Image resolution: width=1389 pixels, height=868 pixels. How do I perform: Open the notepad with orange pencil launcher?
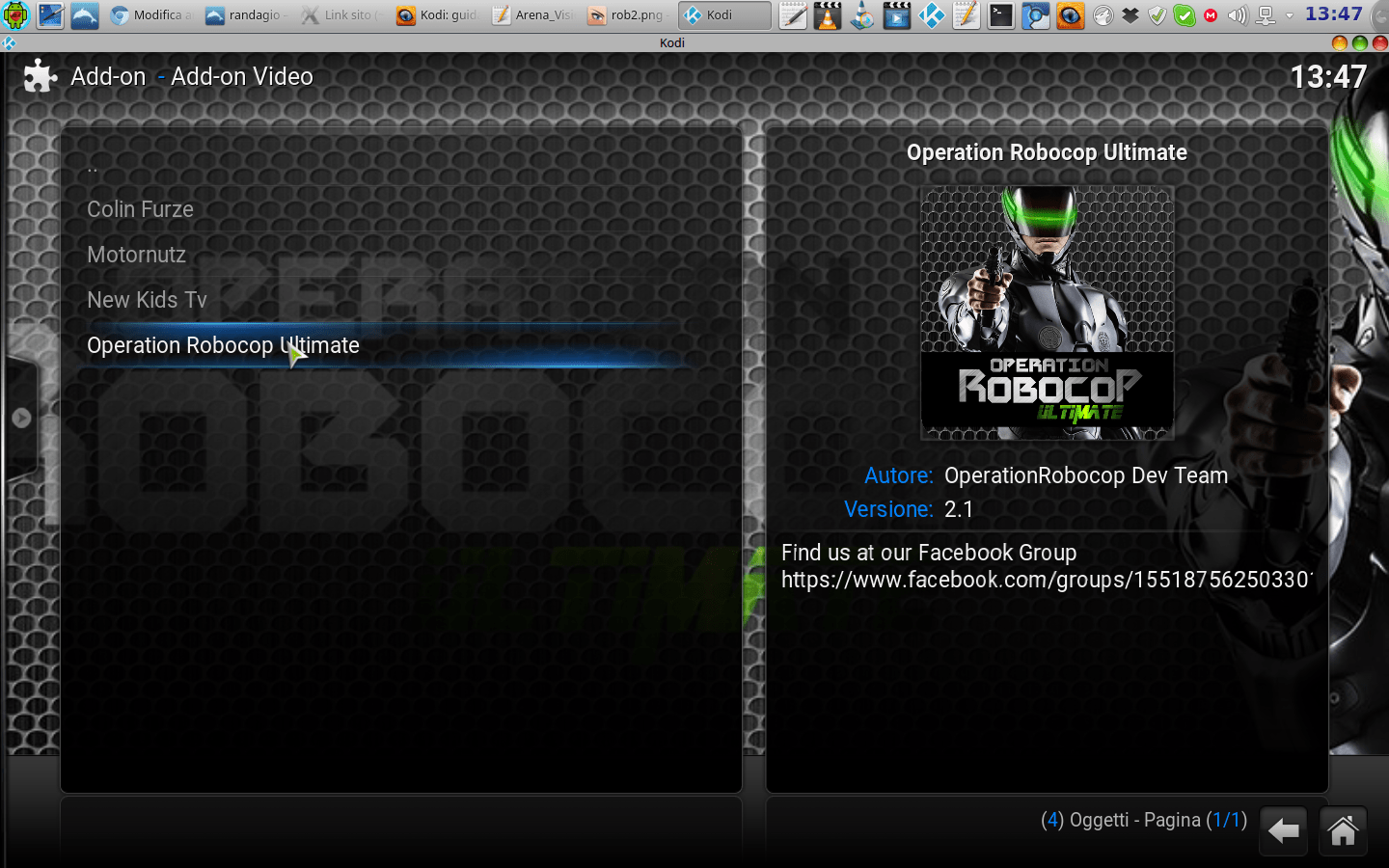tap(967, 15)
